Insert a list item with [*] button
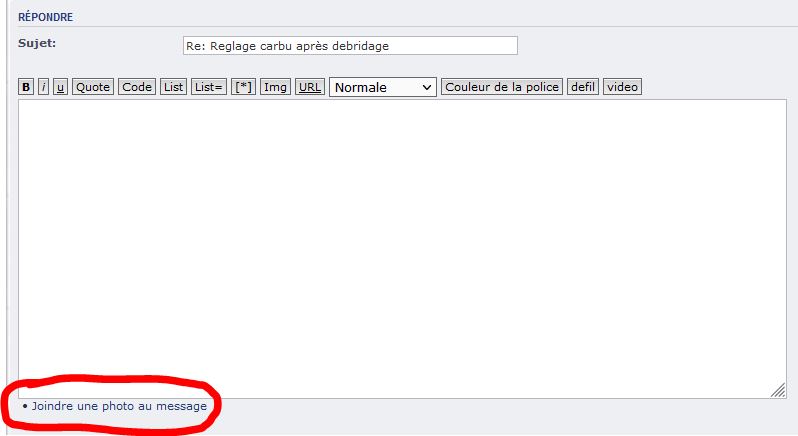The width and height of the screenshot is (798, 436). [x=243, y=87]
